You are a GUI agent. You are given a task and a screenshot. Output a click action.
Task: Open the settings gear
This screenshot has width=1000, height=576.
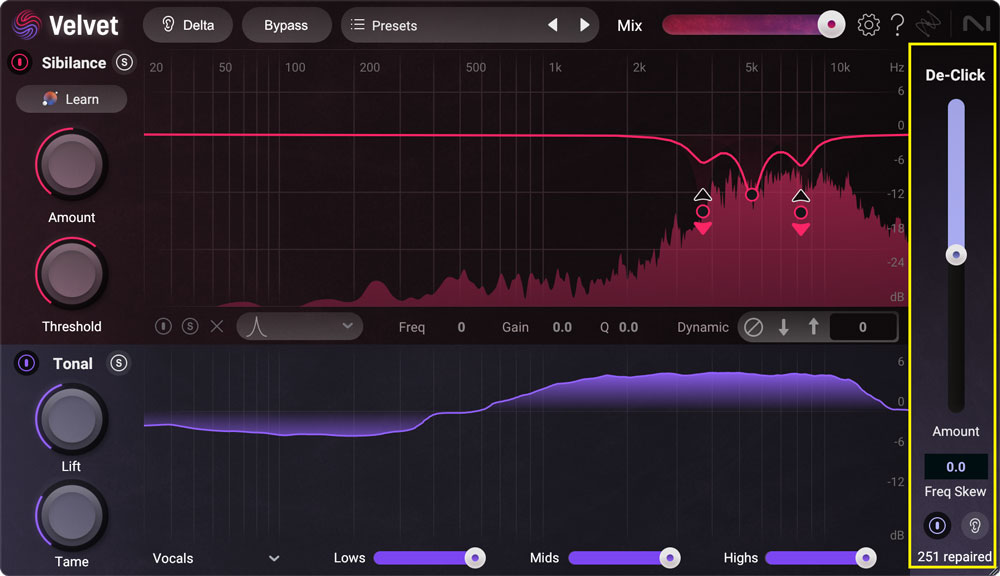[x=868, y=25]
